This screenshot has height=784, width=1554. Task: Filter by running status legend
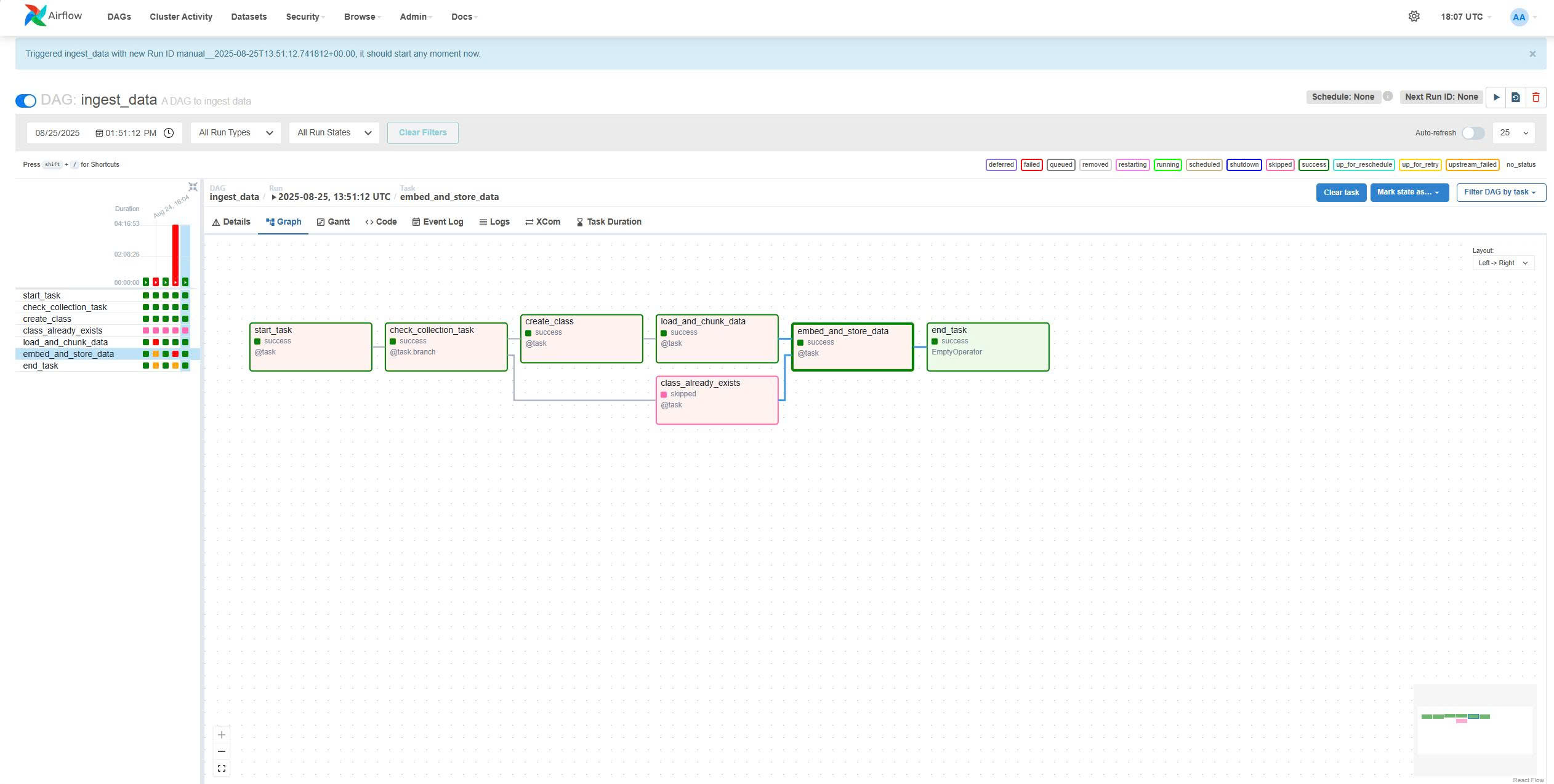(x=1167, y=165)
